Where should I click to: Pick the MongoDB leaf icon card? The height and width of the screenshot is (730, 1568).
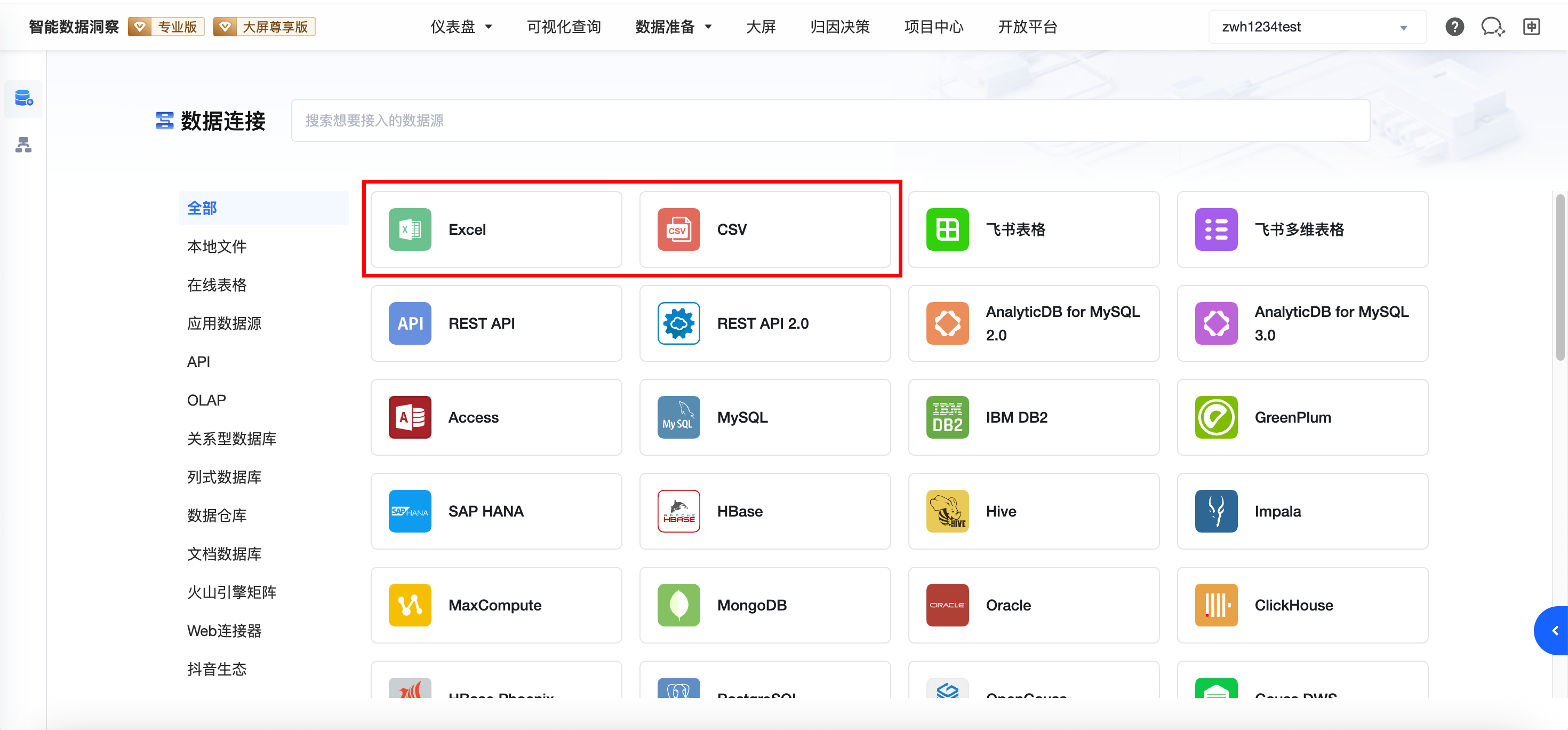[678, 605]
